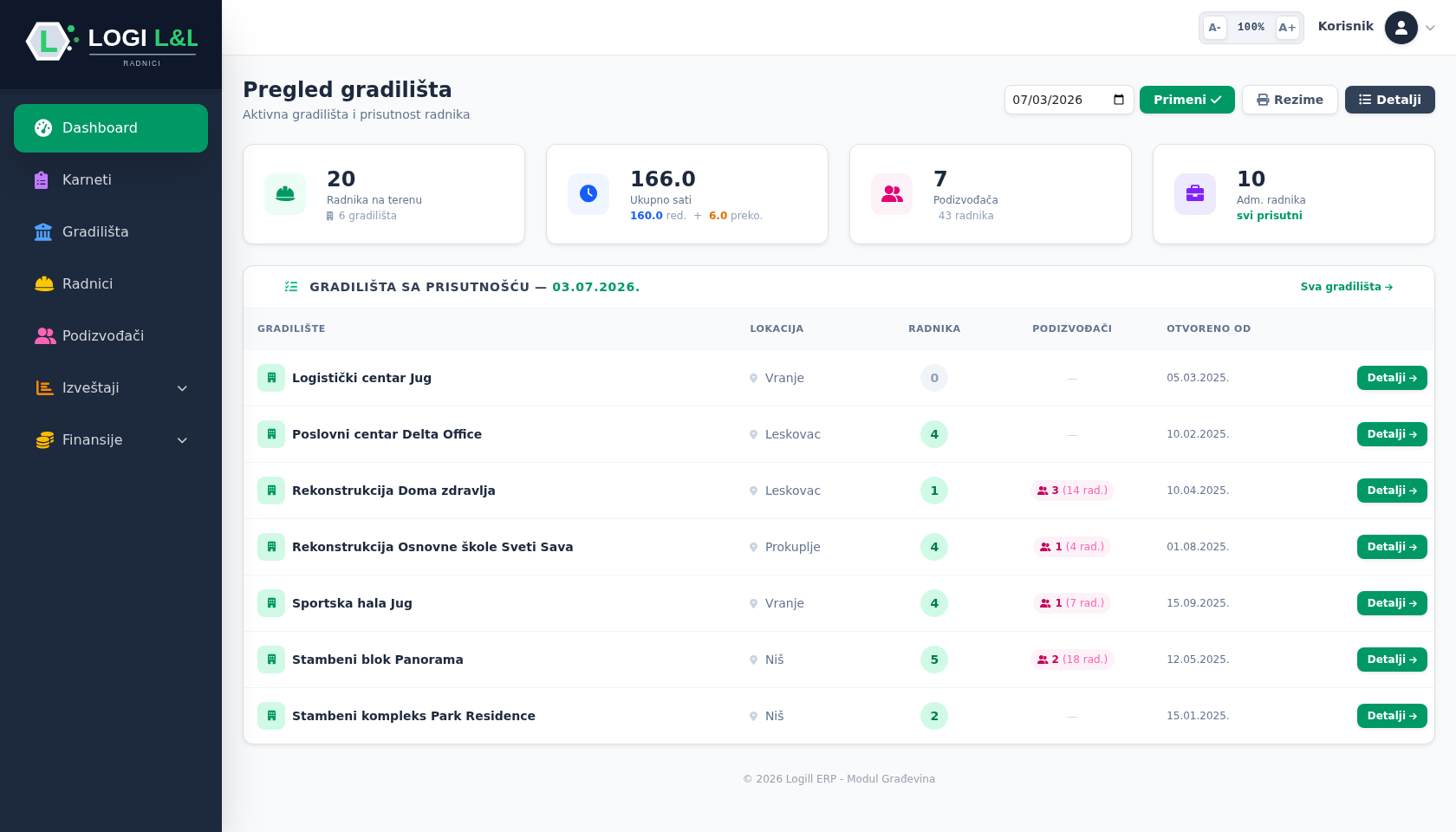Viewport: 1456px width, 832px height.
Task: Open the calendar picker icon
Action: click(x=1119, y=100)
